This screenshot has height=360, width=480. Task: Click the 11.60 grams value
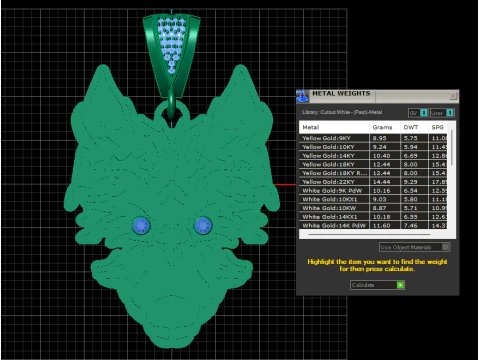point(381,225)
